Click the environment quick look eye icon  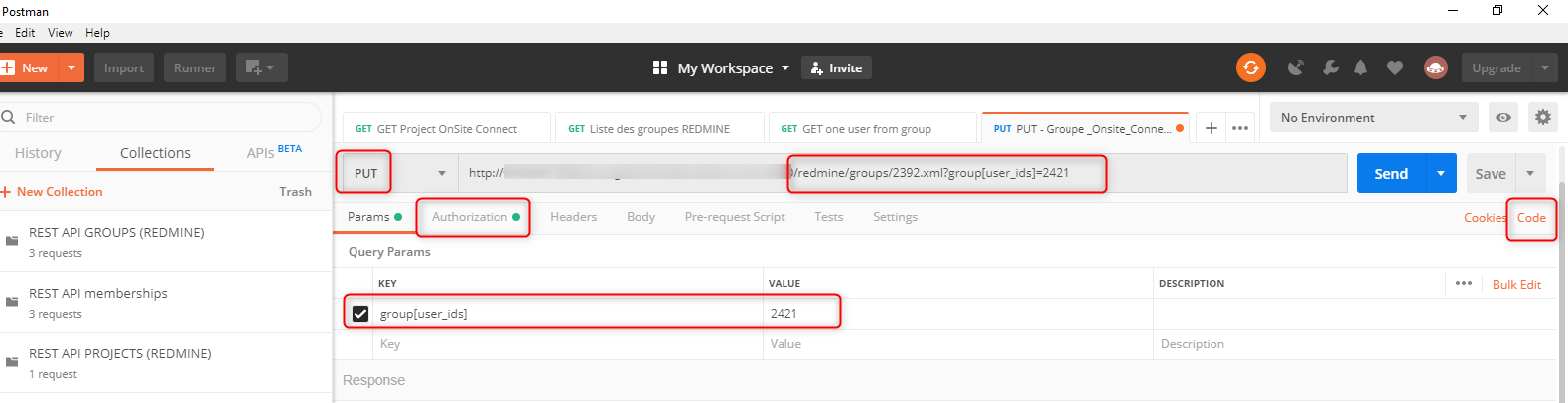tap(1503, 117)
